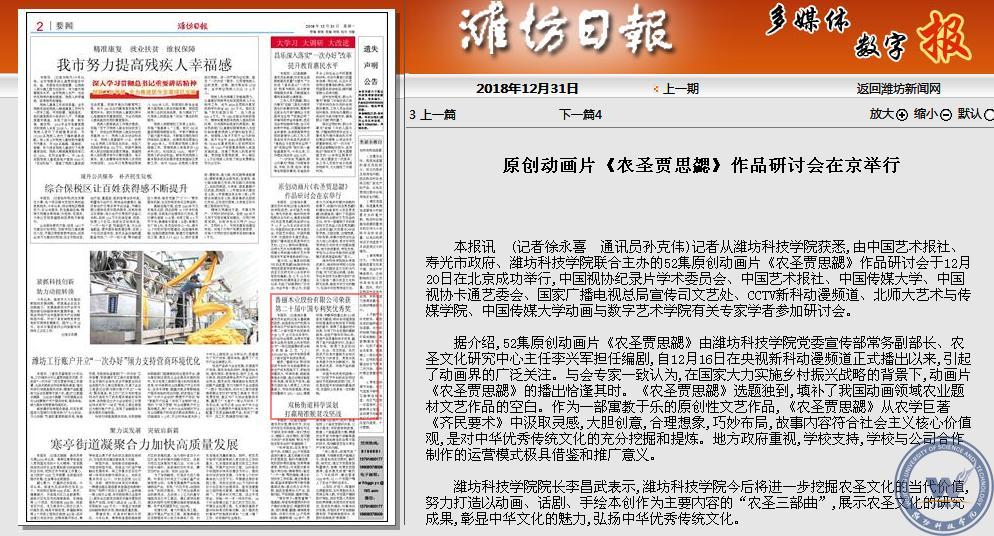Open thumbnail article 综合保税区让百姓获得感不断提升
The image size is (994, 536).
pos(116,188)
